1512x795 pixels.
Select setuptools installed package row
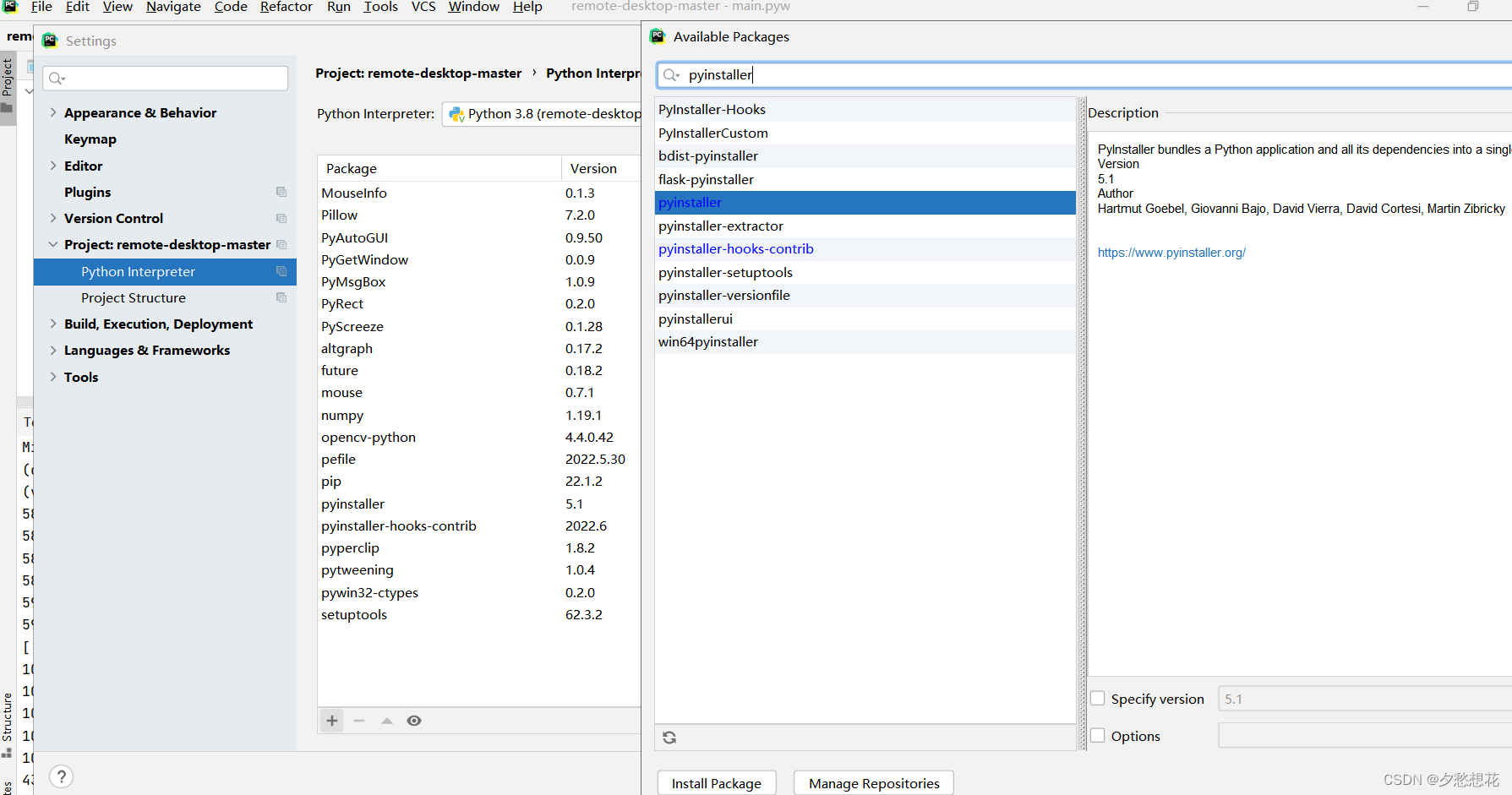pyautogui.click(x=479, y=614)
